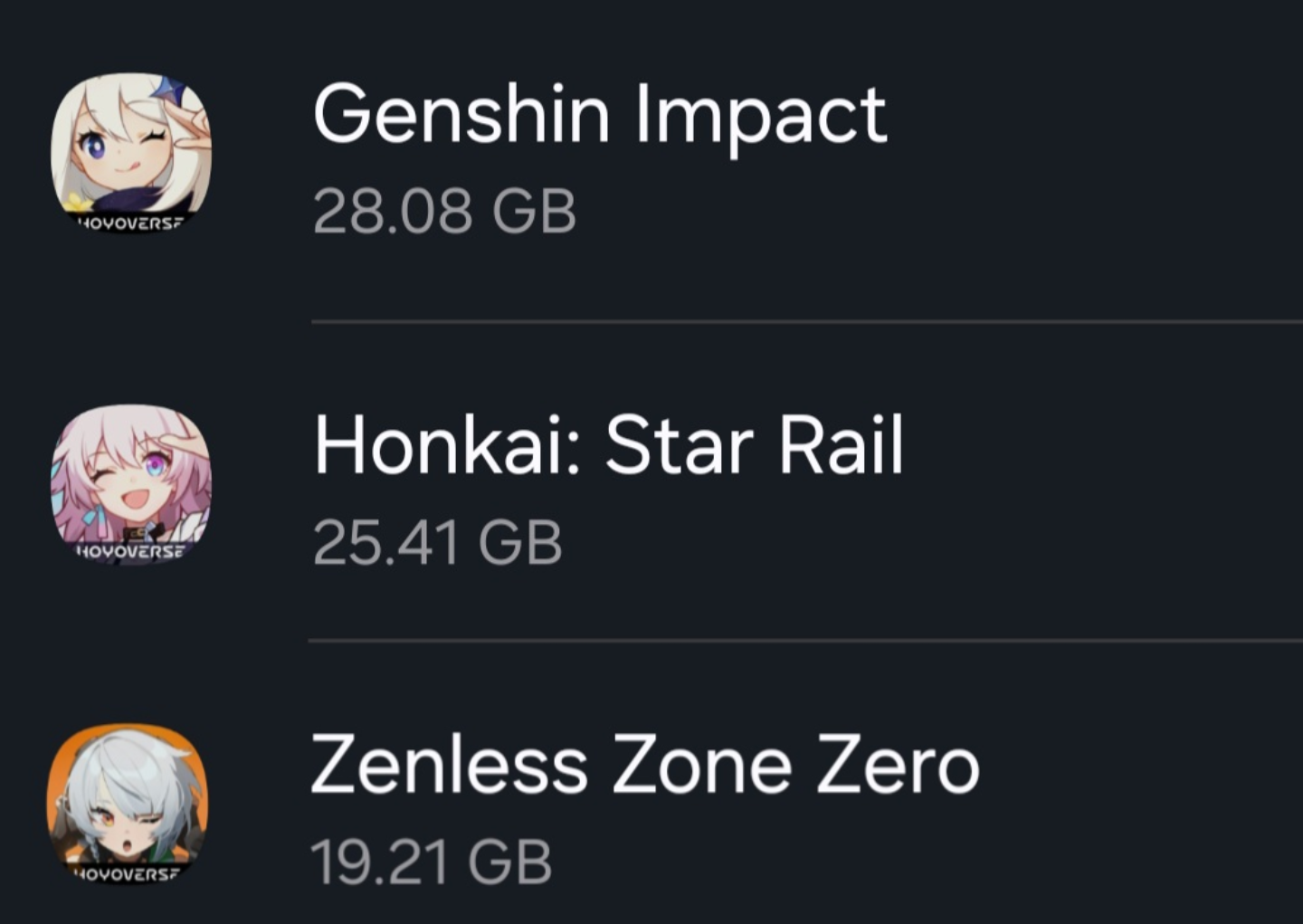The height and width of the screenshot is (924, 1303).
Task: Click the word "Zenless" in third title
Action: click(449, 766)
